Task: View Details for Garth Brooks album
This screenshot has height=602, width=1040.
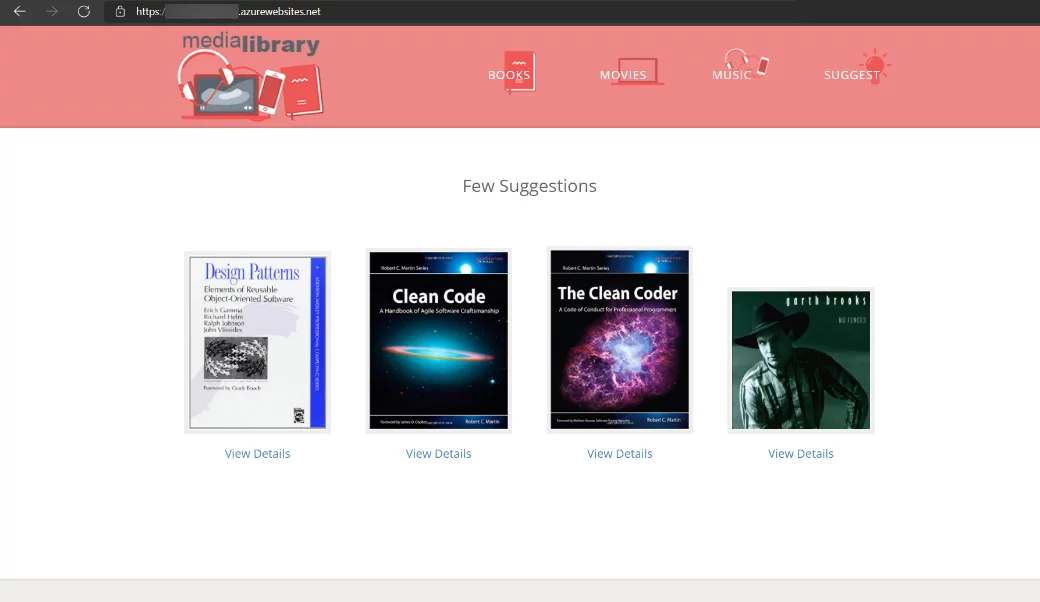Action: (x=801, y=453)
